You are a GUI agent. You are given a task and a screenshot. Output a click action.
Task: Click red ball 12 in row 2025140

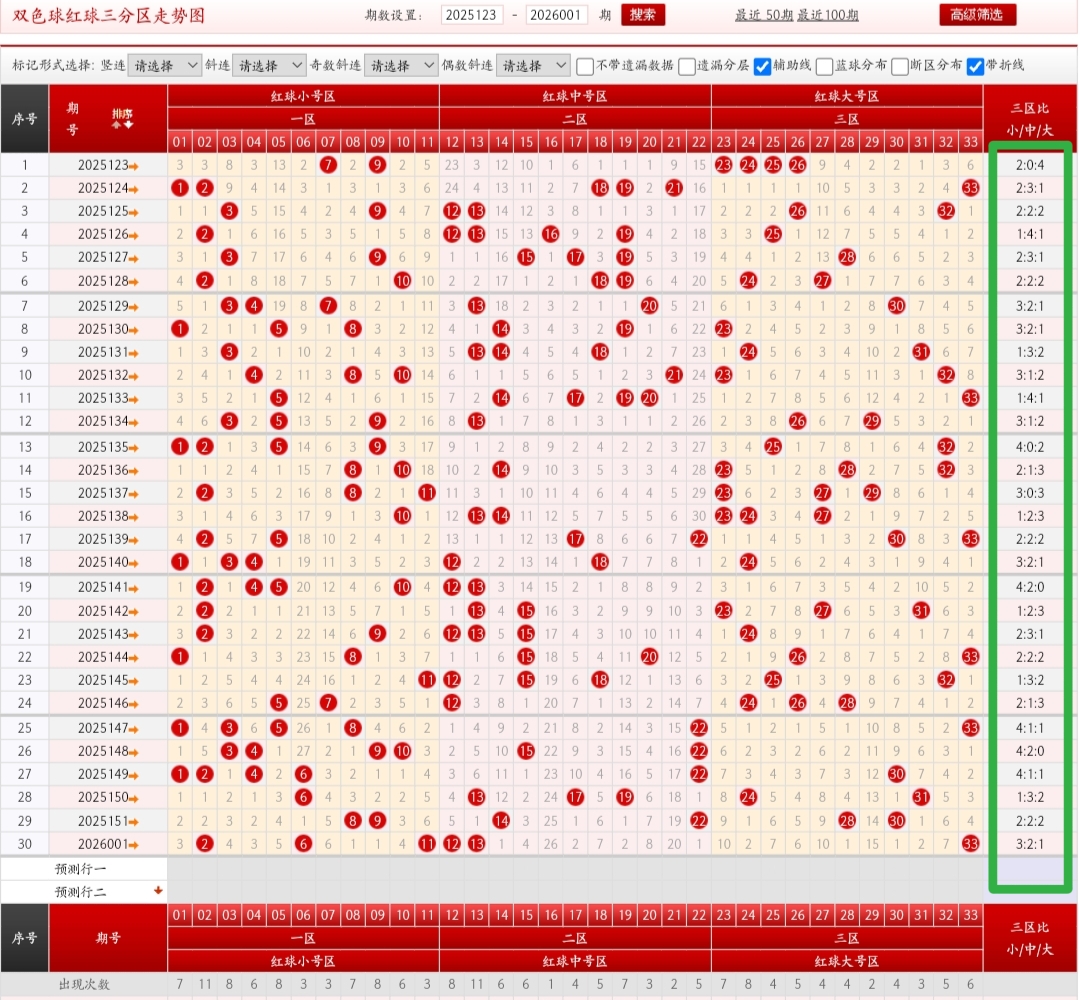[451, 562]
